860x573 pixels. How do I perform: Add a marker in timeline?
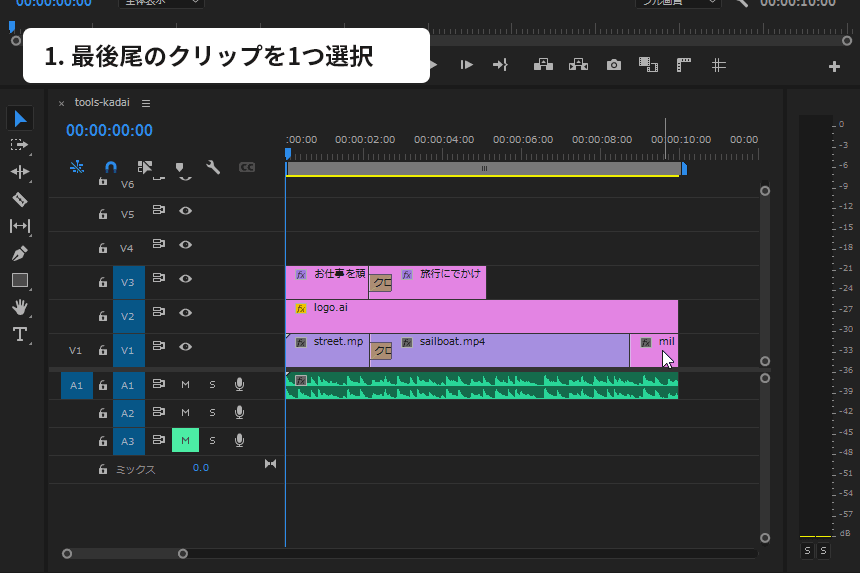coord(179,167)
